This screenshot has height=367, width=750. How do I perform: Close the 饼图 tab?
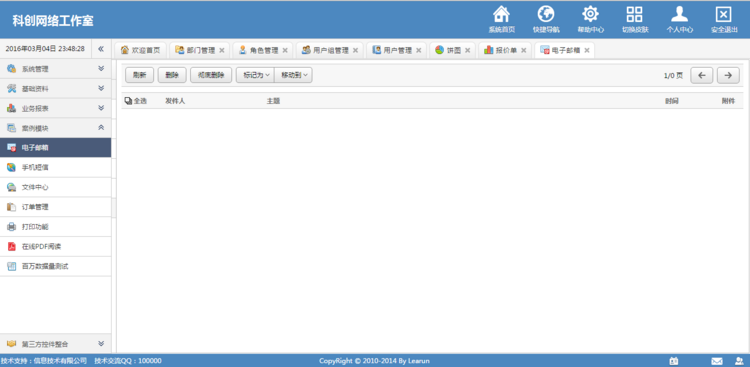[x=467, y=50]
